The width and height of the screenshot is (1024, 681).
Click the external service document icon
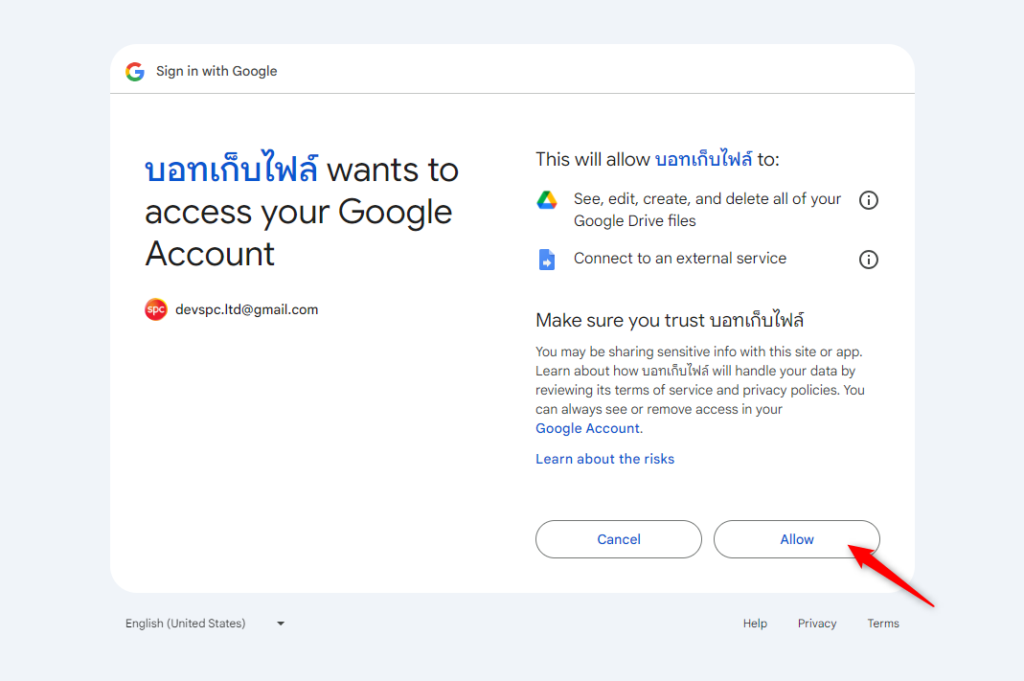pos(547,260)
